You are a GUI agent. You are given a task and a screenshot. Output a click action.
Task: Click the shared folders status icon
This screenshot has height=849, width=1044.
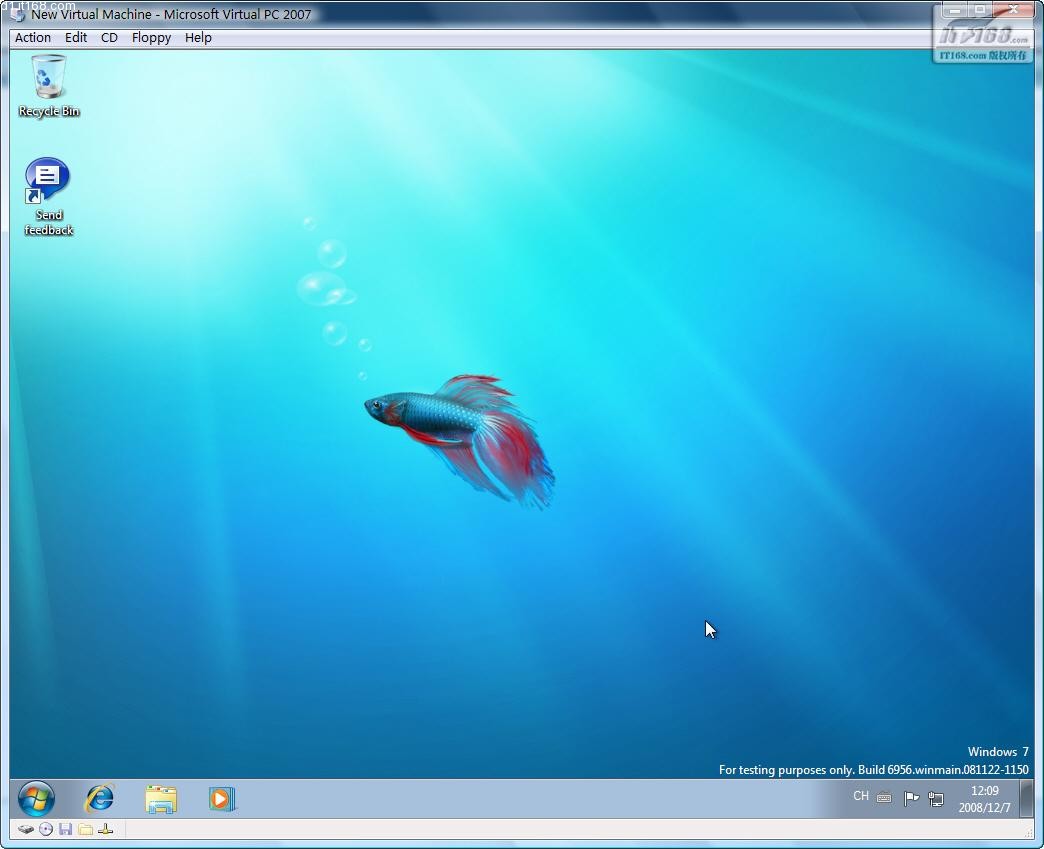tap(85, 830)
